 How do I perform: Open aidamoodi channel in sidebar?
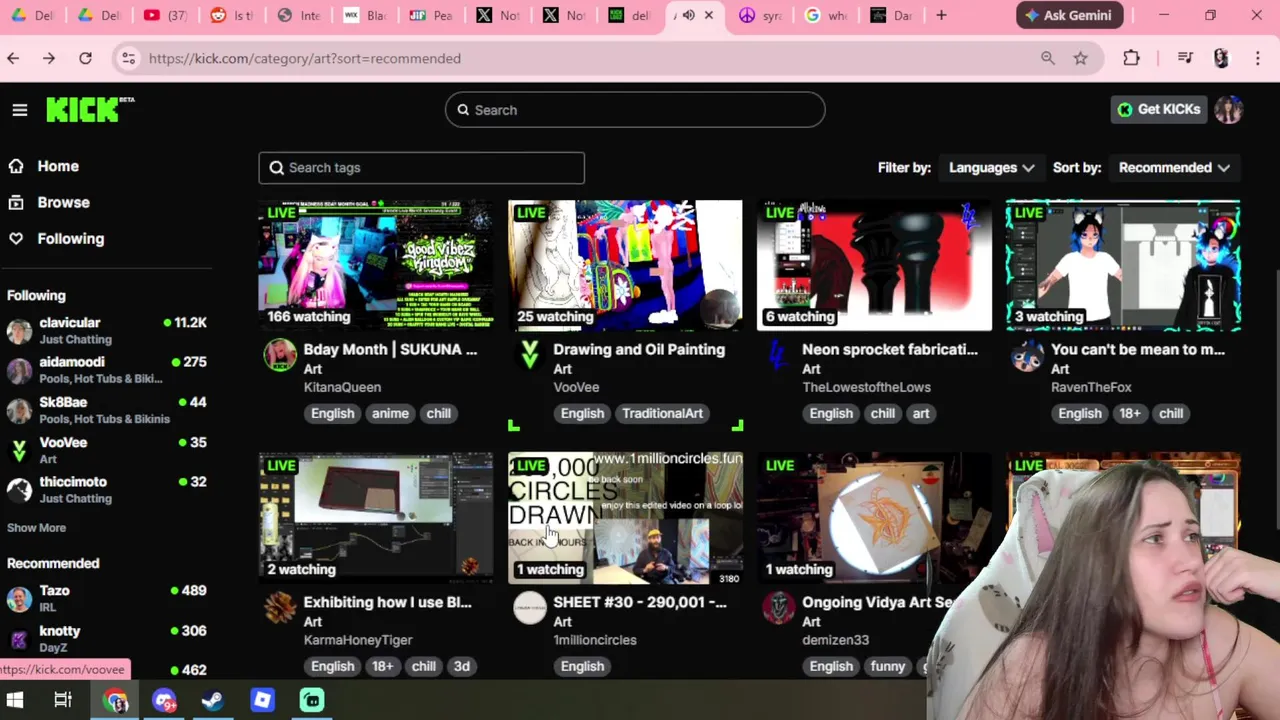click(x=106, y=370)
